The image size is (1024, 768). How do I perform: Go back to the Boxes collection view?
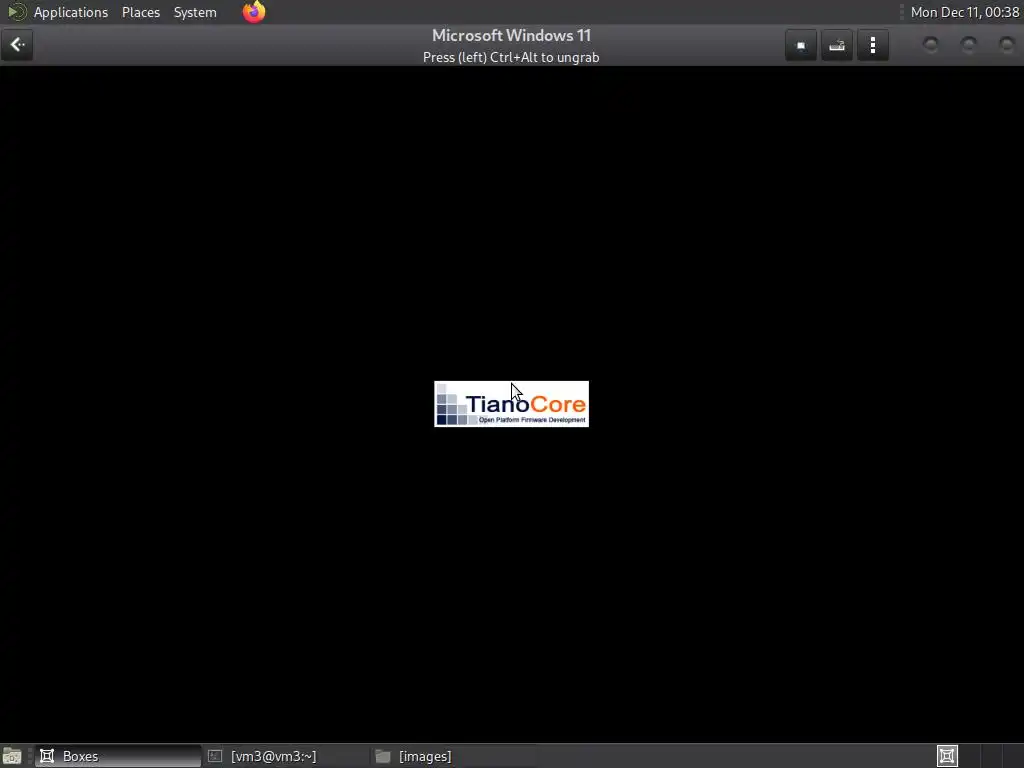[17, 45]
